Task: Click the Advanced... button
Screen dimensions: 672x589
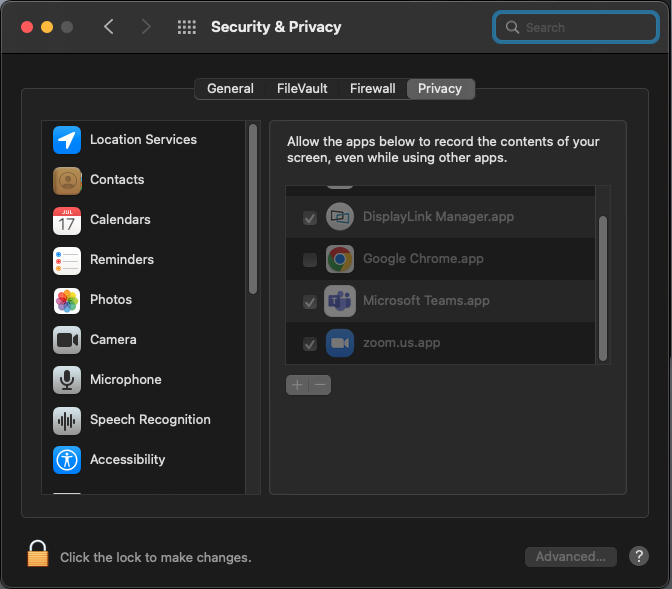Action: tap(570, 556)
